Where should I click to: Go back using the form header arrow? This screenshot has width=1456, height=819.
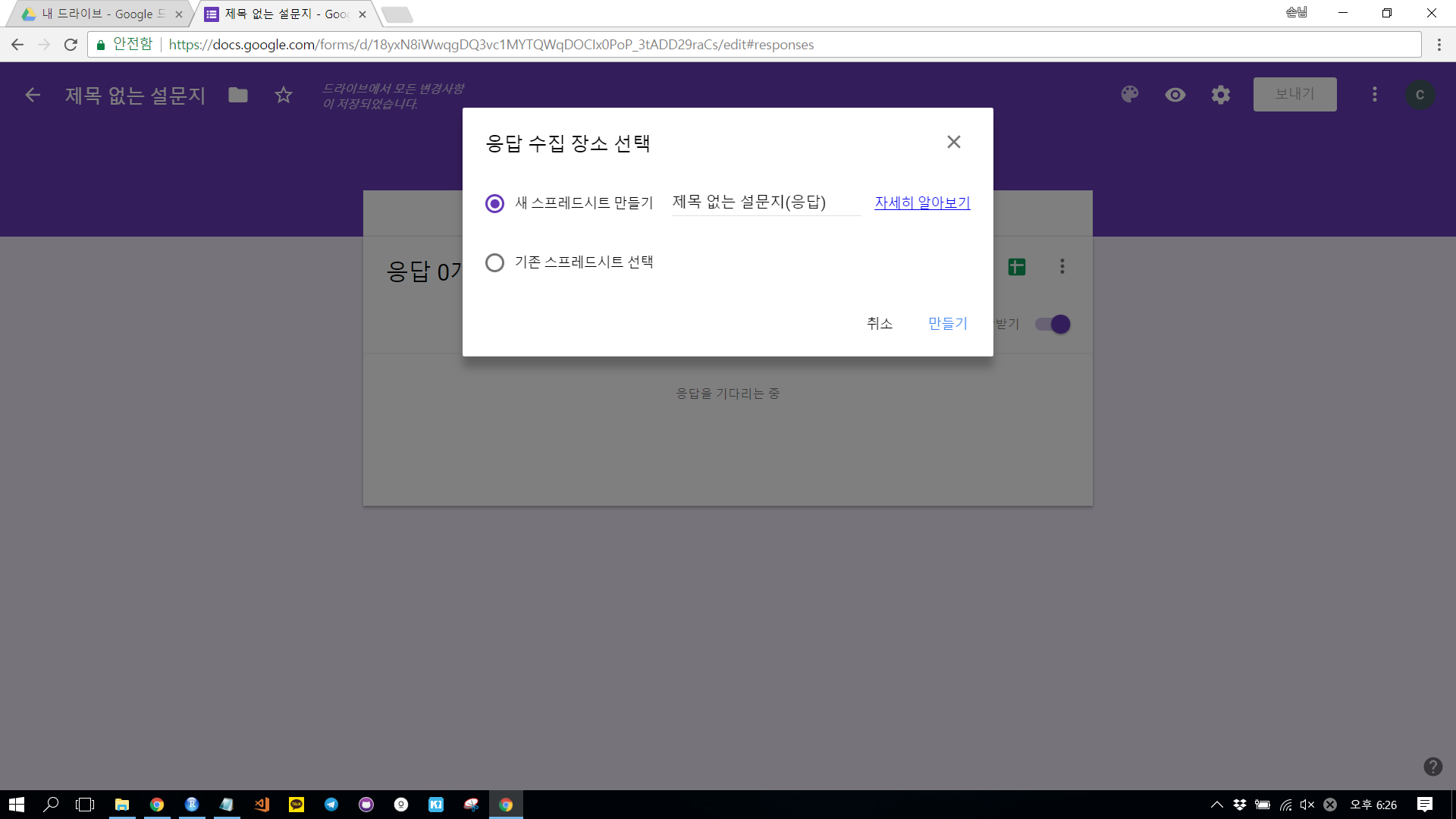33,95
